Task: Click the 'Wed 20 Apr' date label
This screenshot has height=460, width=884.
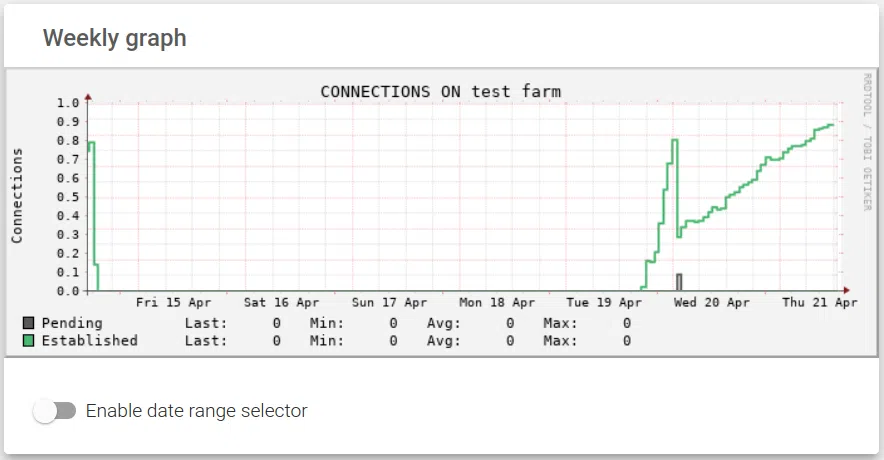Action: [711, 302]
